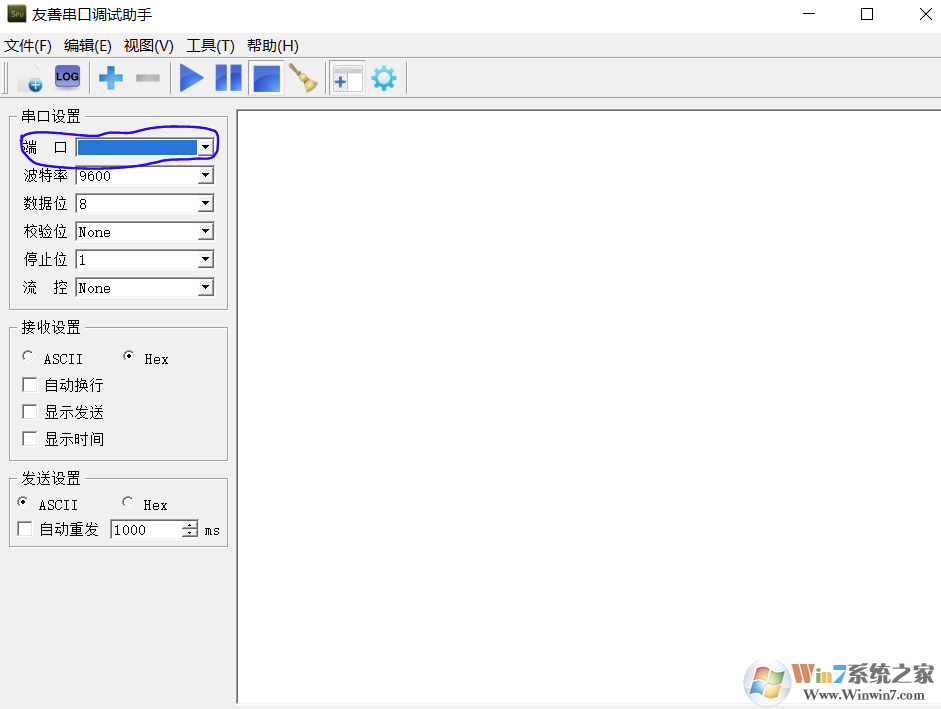This screenshot has width=941, height=709.
Task: Click the pause icon in toolbar
Action: [228, 78]
